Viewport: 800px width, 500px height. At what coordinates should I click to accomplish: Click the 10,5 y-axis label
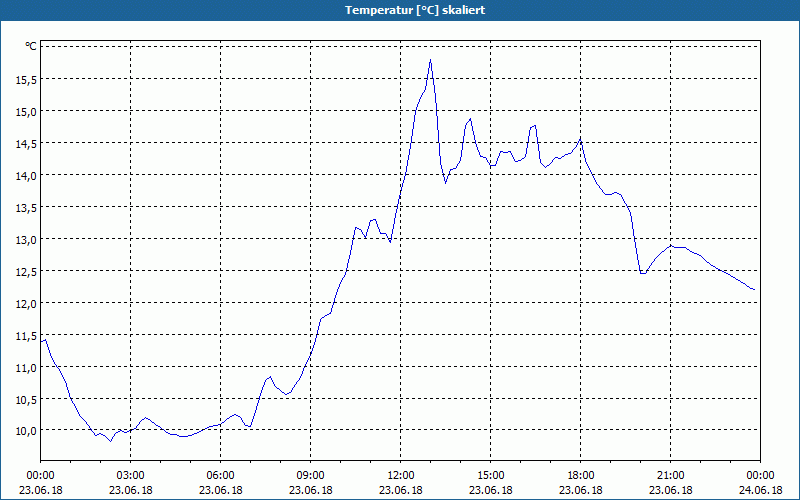[x=26, y=399]
